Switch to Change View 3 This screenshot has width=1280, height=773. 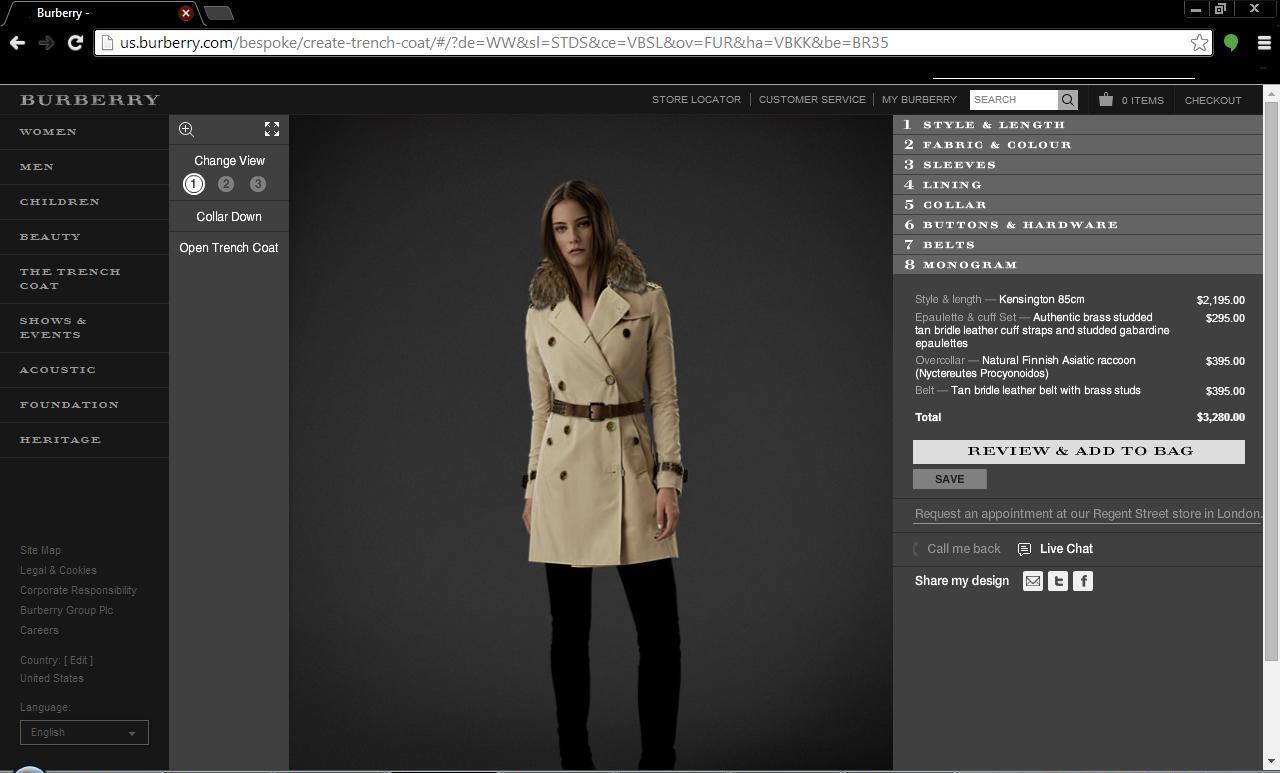click(258, 183)
